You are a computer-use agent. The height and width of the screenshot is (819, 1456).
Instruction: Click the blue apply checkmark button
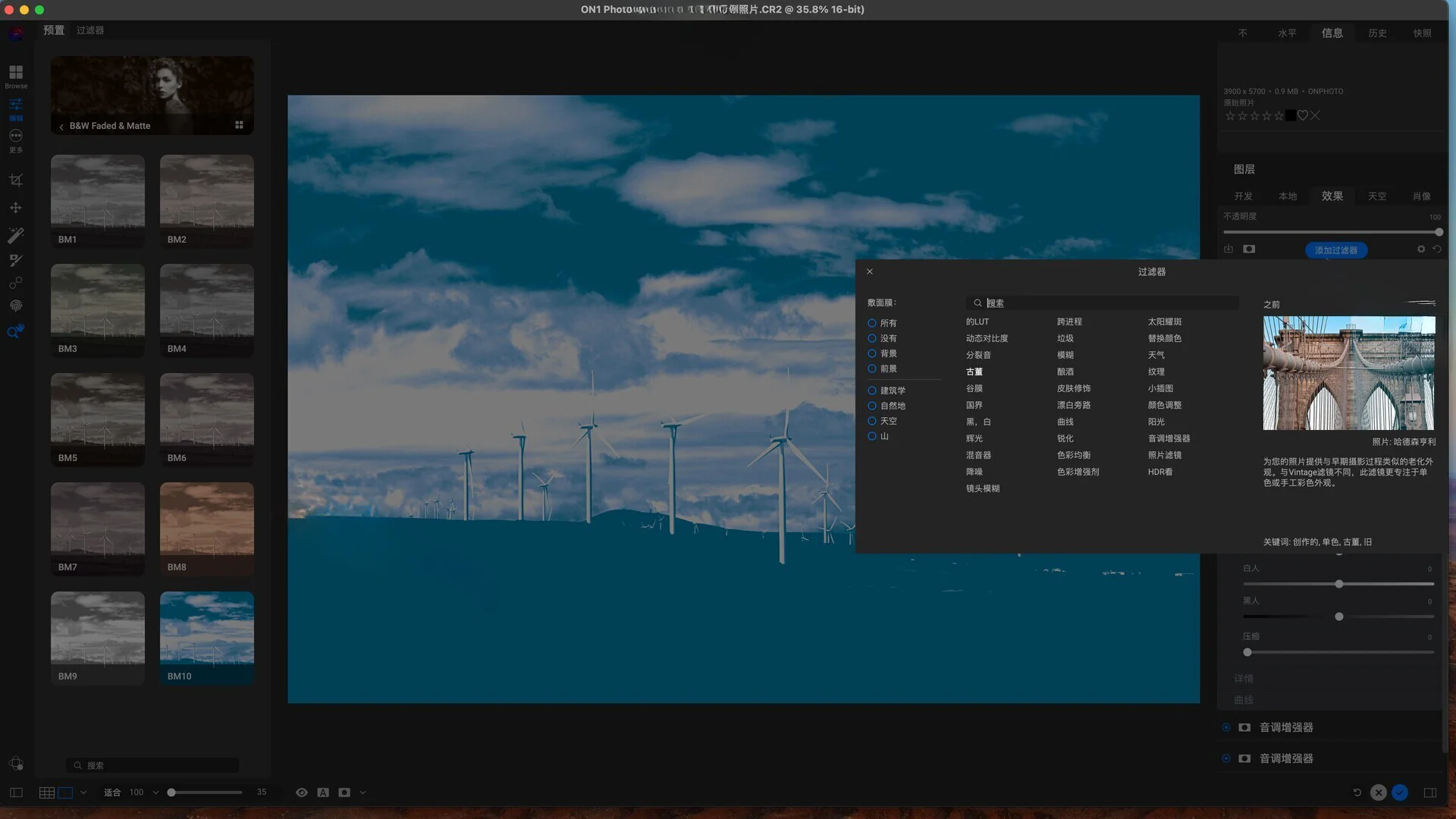tap(1400, 792)
